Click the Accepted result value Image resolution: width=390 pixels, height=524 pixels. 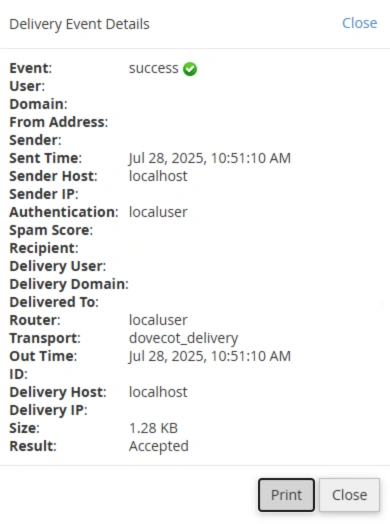[x=159, y=446]
